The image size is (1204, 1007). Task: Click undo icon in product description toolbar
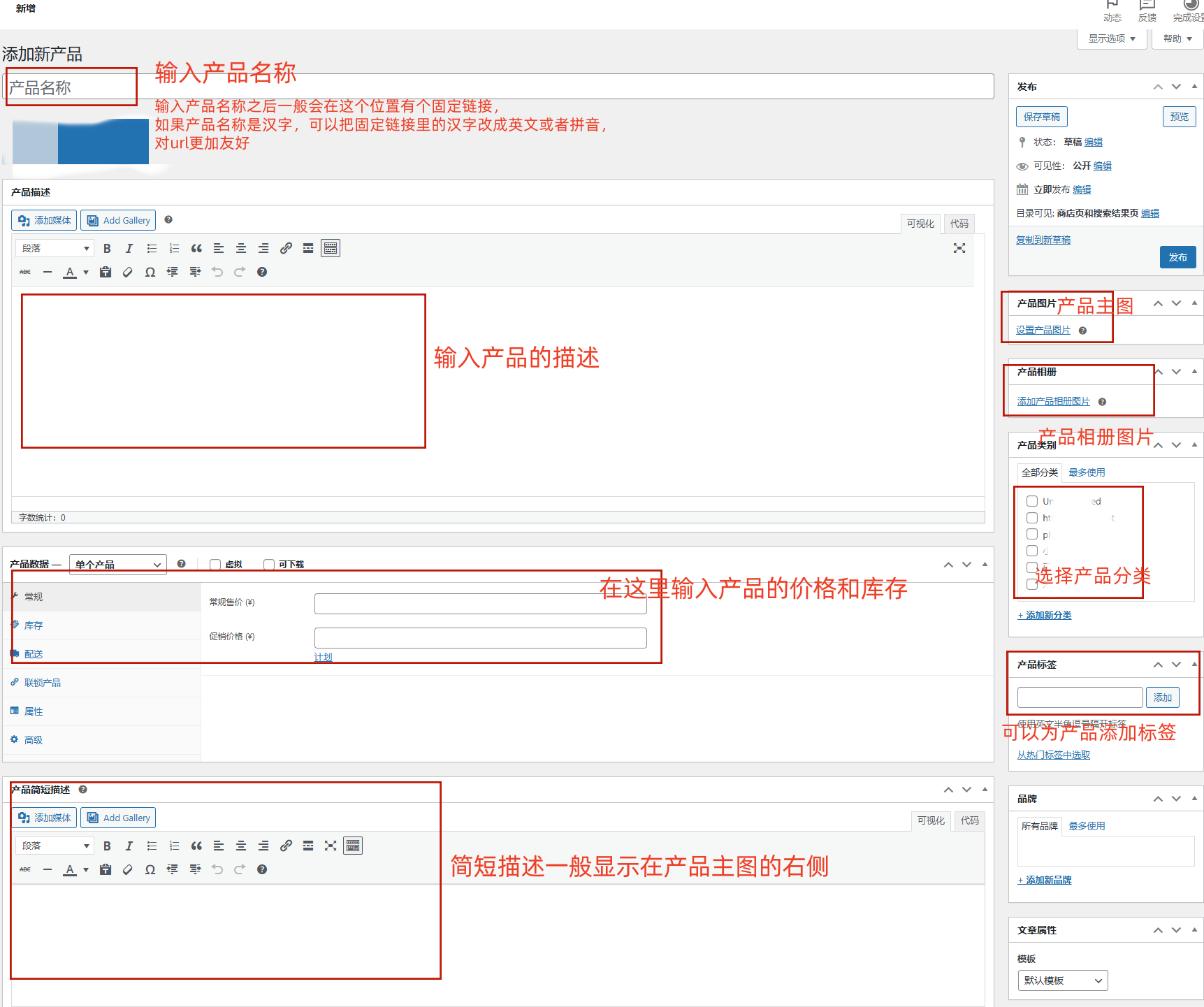[217, 273]
